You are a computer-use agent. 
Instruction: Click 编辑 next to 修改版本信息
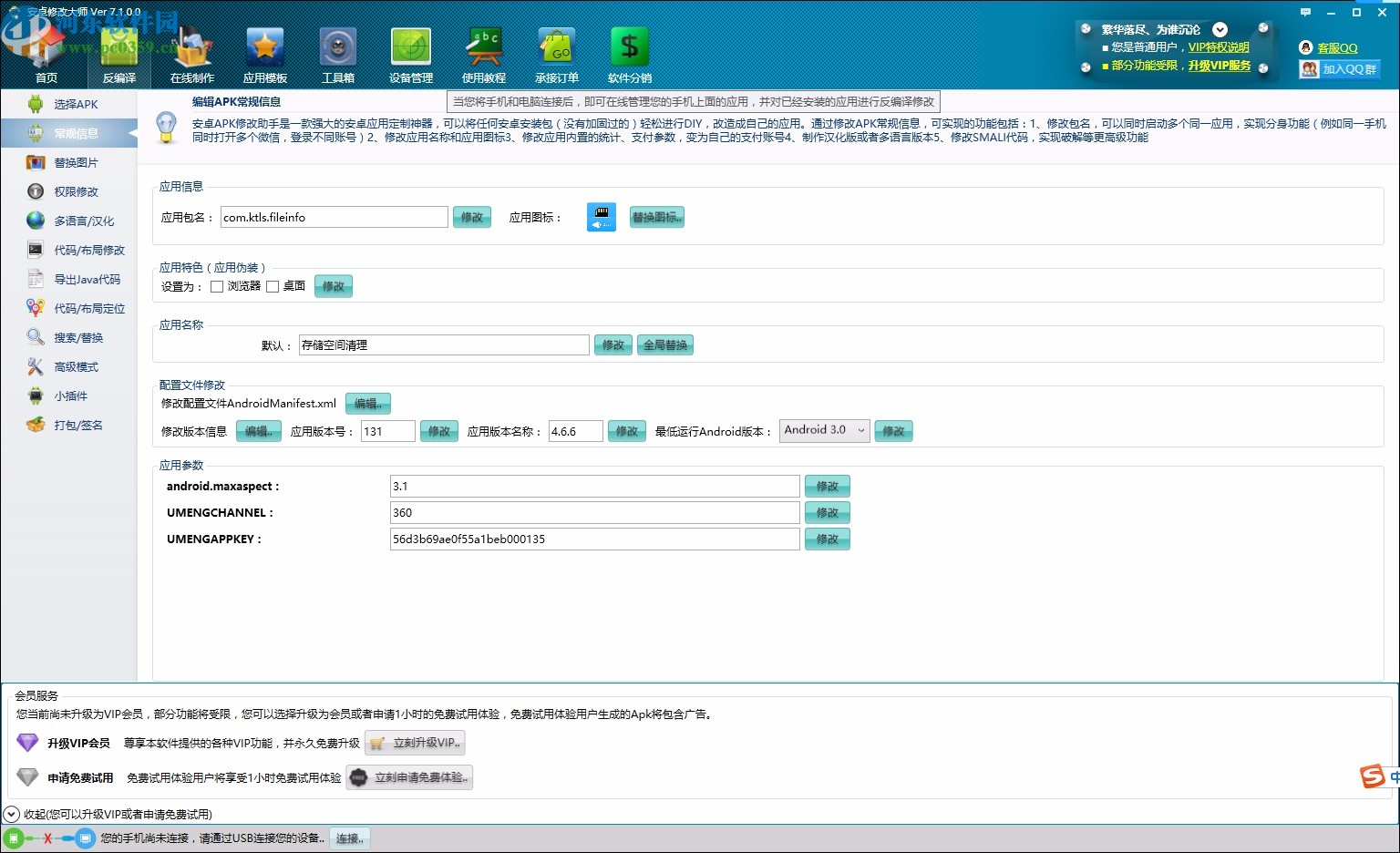259,431
